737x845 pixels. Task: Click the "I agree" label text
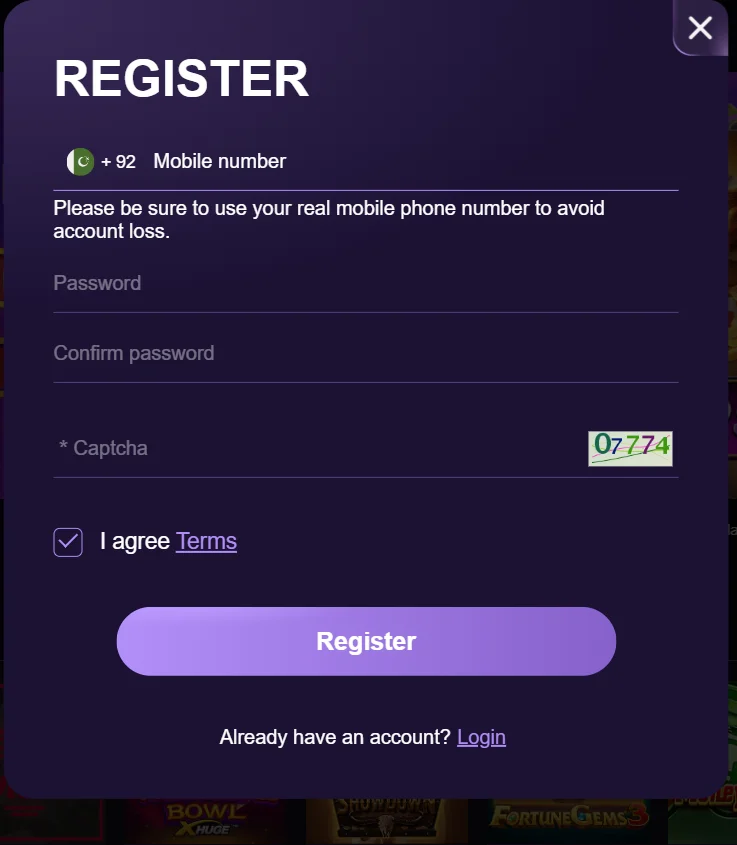135,542
